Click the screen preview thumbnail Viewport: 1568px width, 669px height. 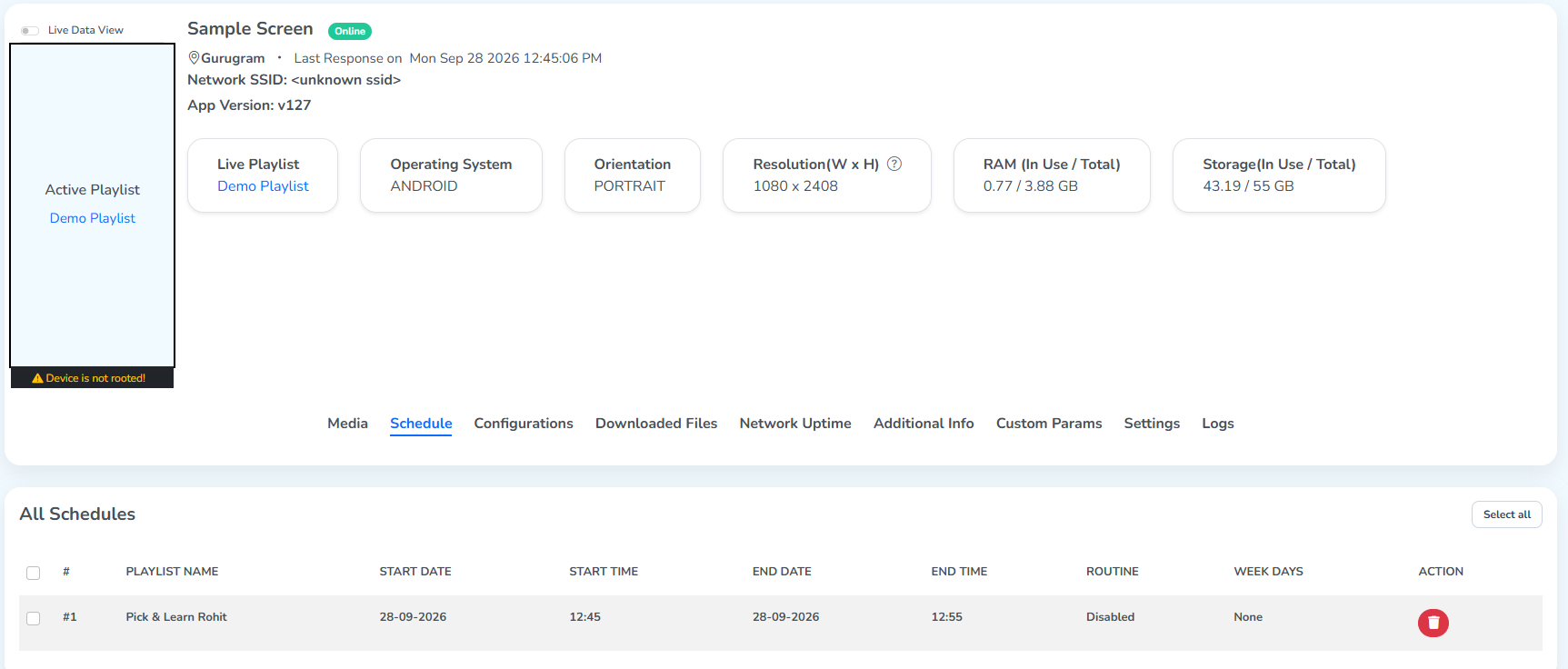coord(92,205)
